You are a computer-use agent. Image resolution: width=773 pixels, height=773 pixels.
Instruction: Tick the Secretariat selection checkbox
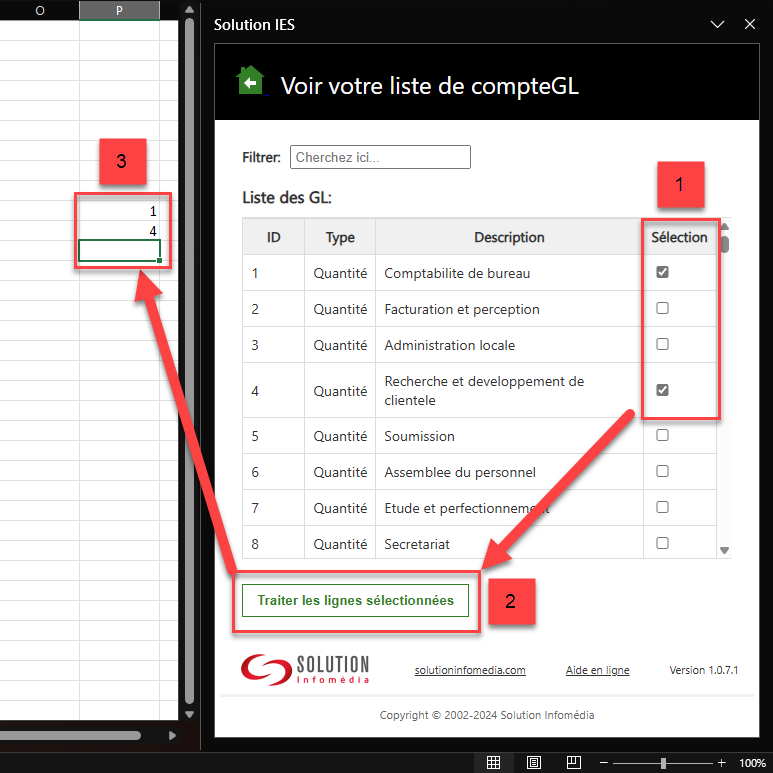pos(662,543)
